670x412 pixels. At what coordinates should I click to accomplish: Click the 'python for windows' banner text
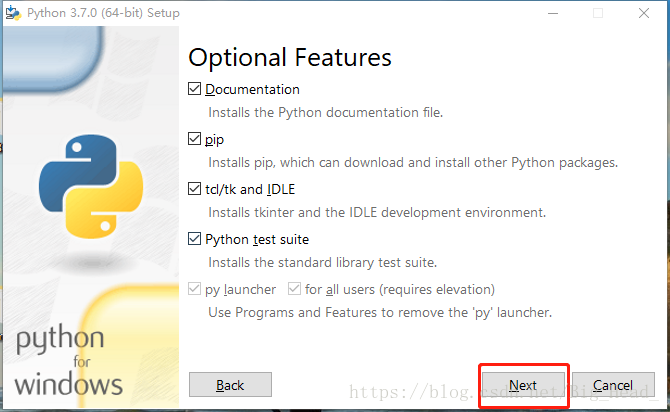[68, 360]
